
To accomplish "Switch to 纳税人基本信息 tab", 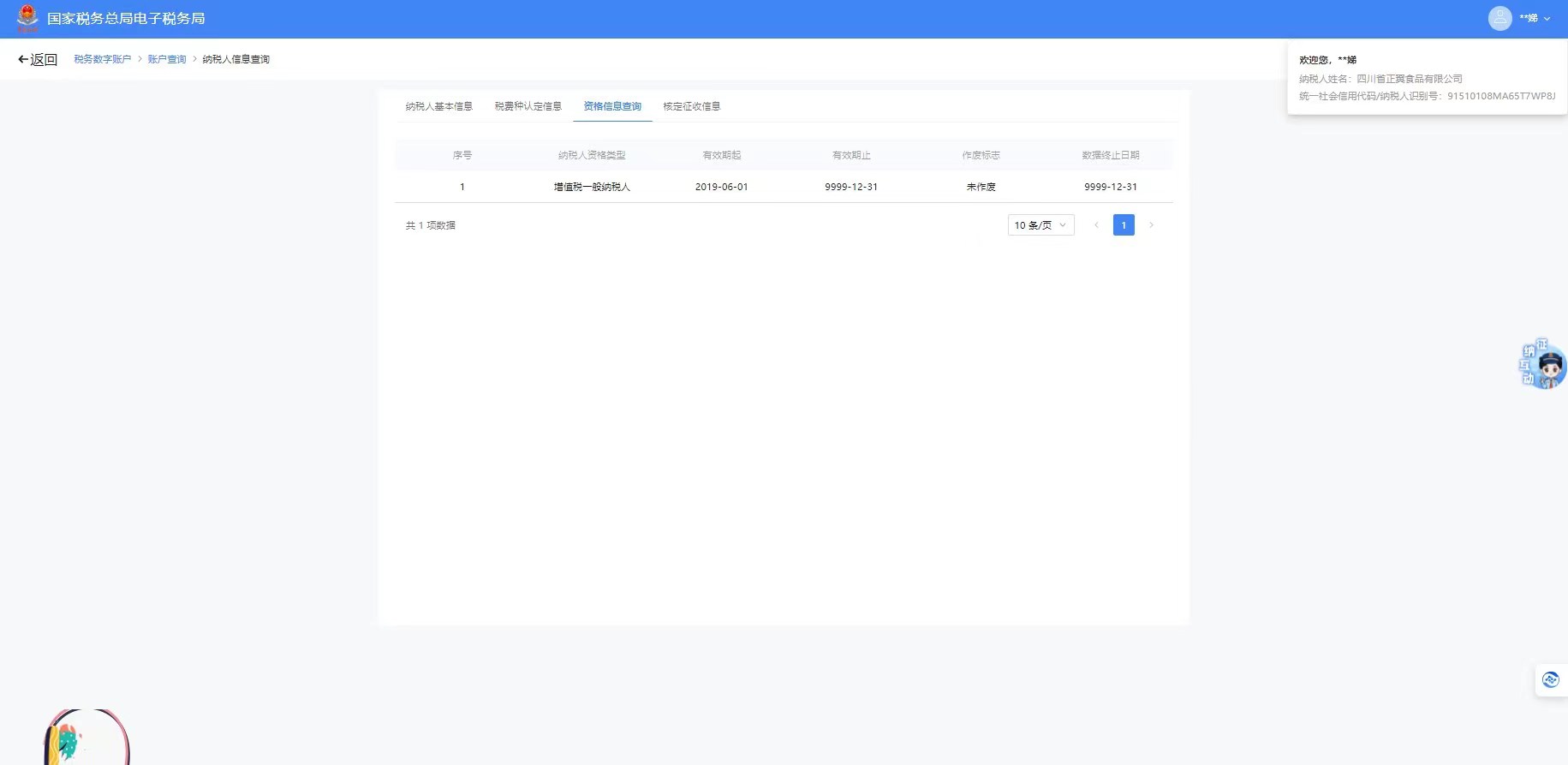I will pos(438,106).
